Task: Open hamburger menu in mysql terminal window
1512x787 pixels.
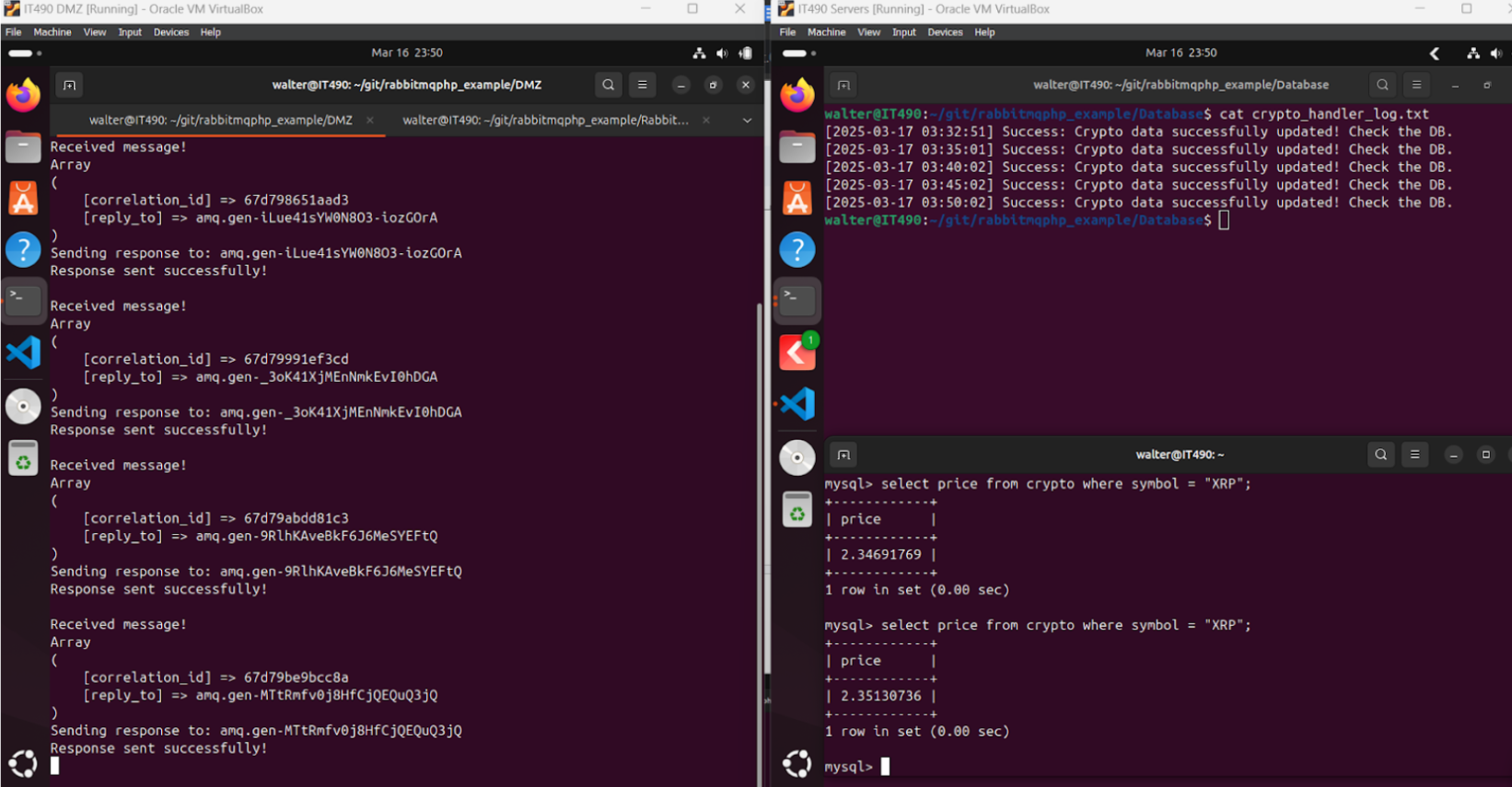Action: pos(1414,455)
